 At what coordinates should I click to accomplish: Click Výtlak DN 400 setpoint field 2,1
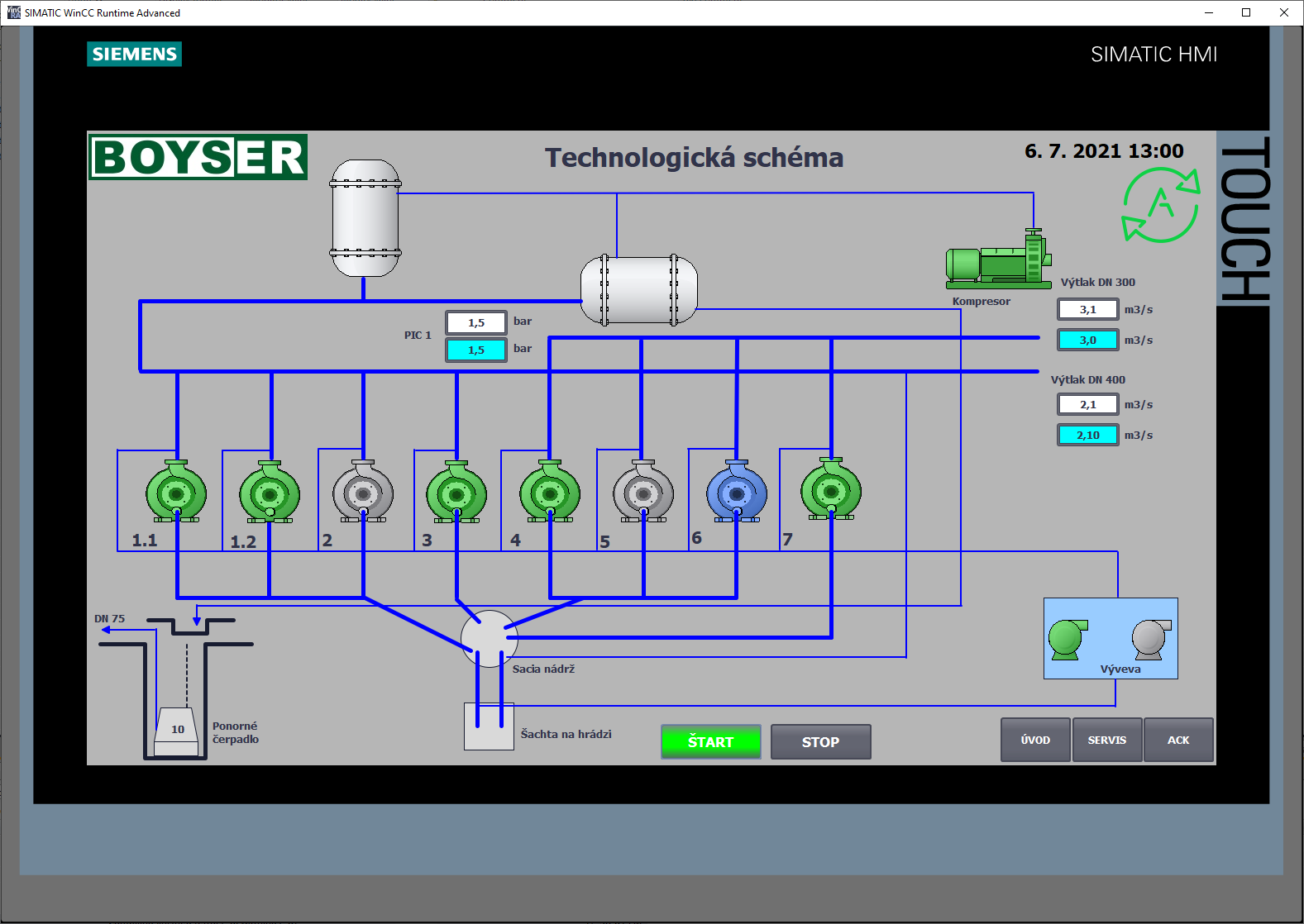click(x=1088, y=404)
